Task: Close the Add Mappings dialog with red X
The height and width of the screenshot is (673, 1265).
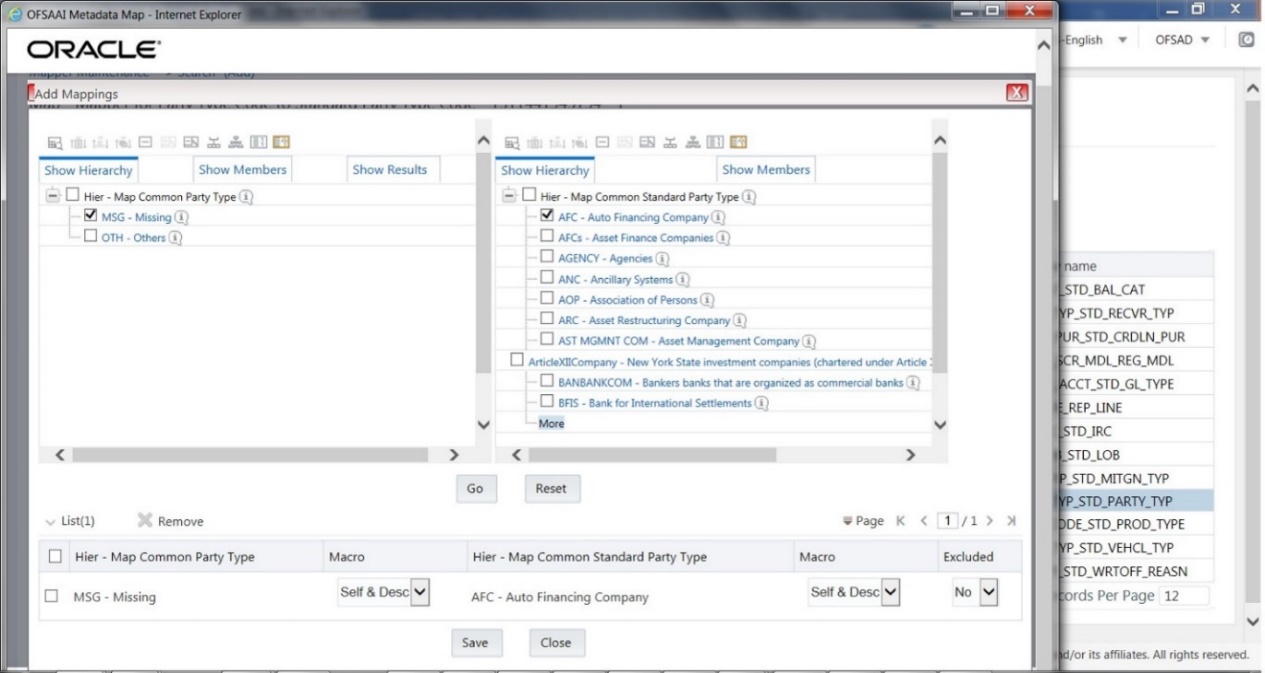Action: tap(1017, 93)
